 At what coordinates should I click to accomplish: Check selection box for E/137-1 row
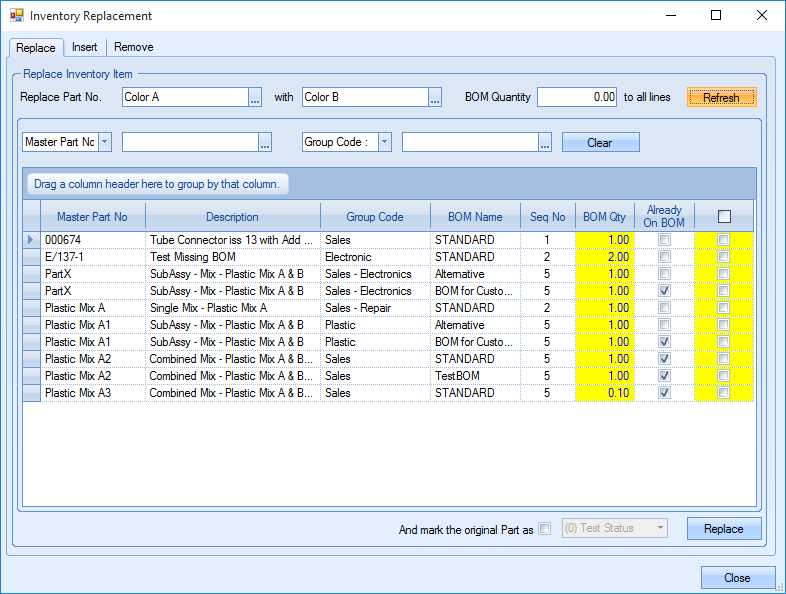pos(724,257)
